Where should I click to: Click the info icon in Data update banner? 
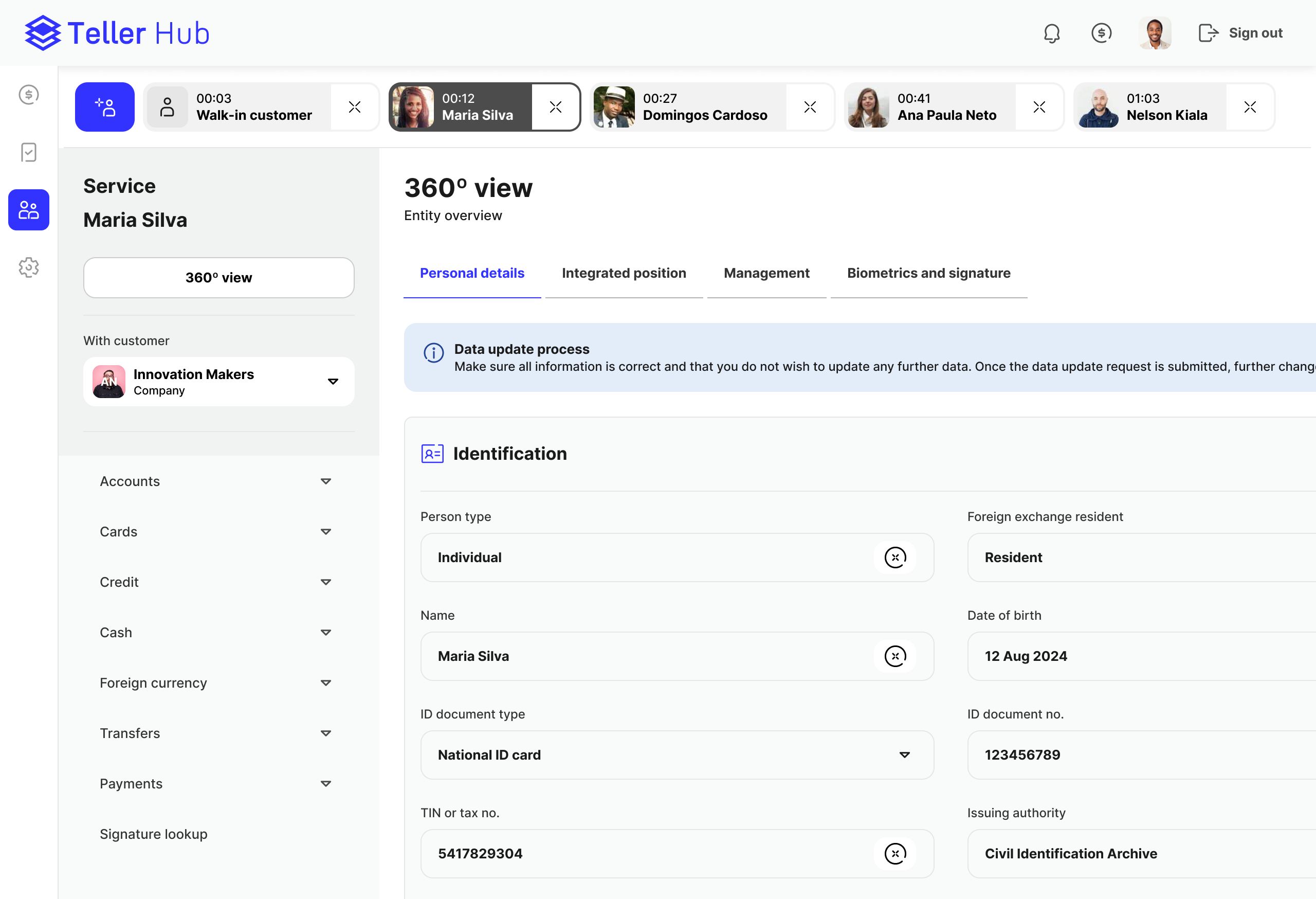[434, 352]
